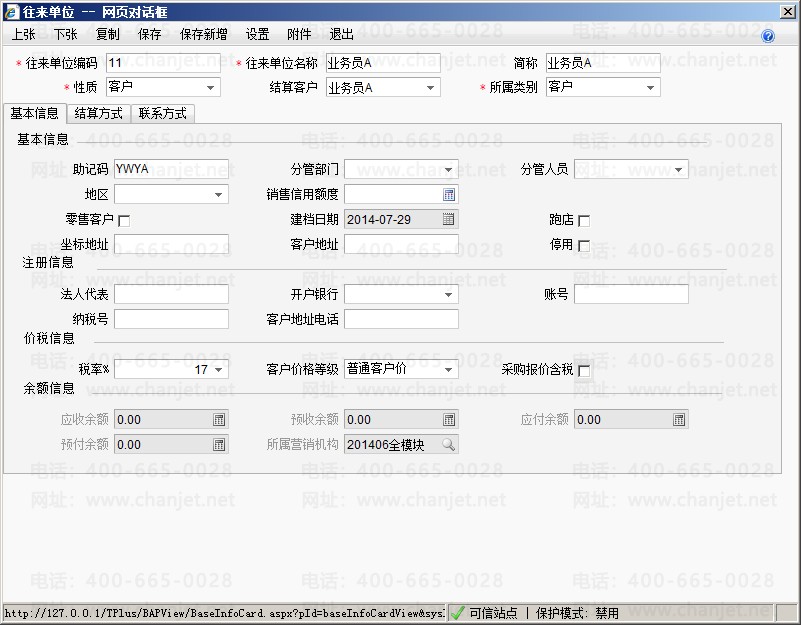Open calendar icon for 建档日期

[449, 220]
